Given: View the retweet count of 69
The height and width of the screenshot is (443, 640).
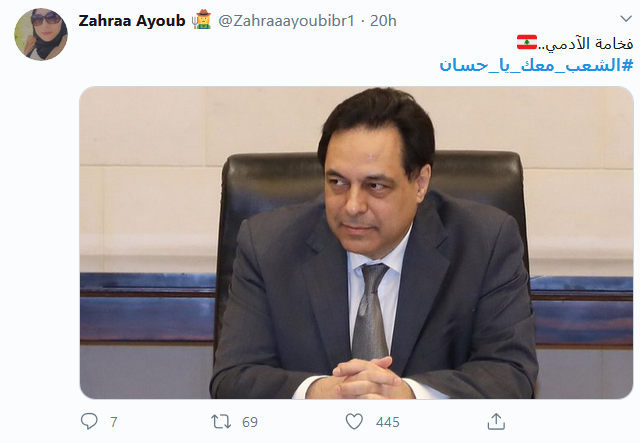Looking at the screenshot, I should [250, 422].
